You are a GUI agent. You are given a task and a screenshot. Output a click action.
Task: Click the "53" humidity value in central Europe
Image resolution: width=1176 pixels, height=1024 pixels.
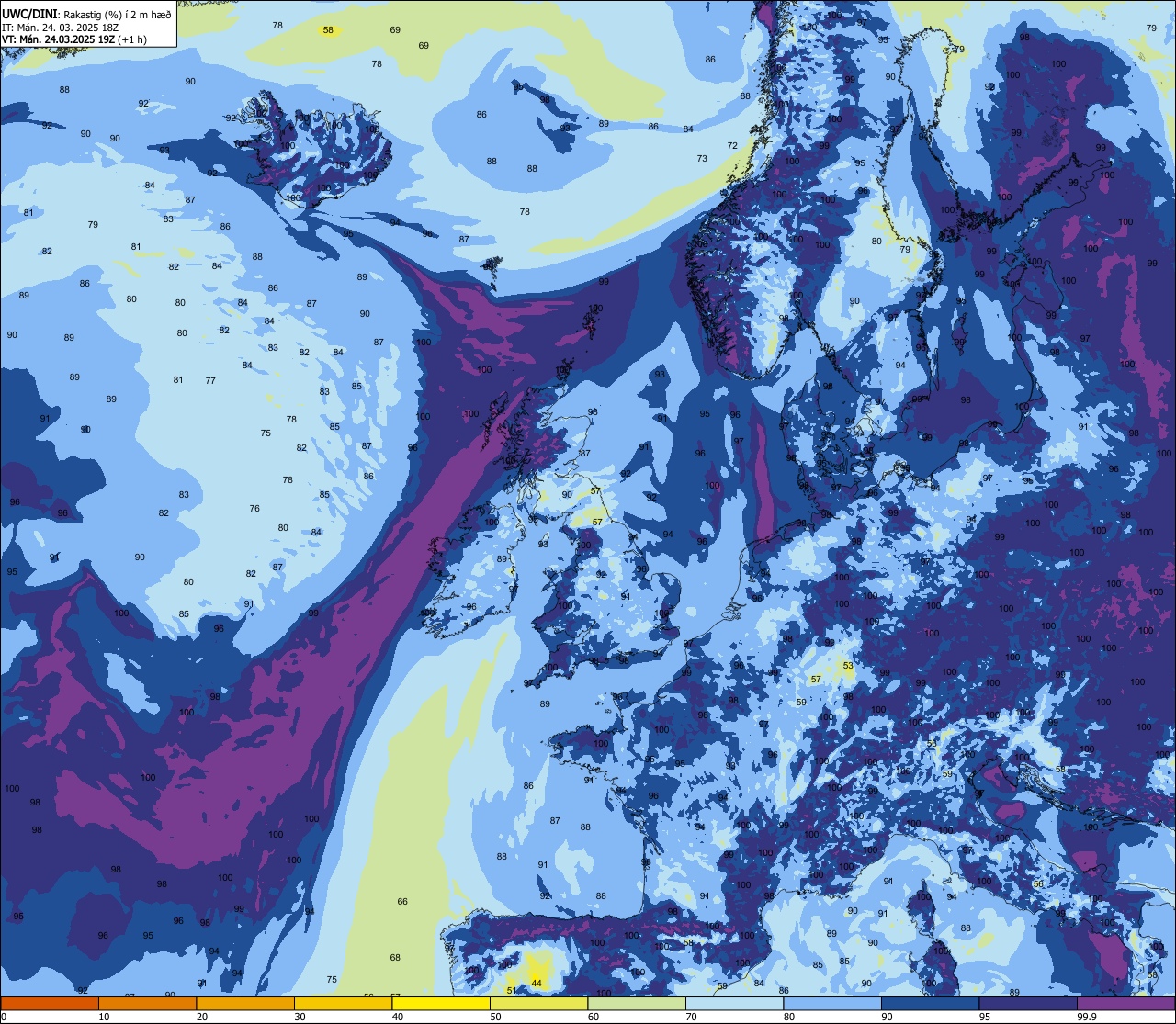click(848, 666)
